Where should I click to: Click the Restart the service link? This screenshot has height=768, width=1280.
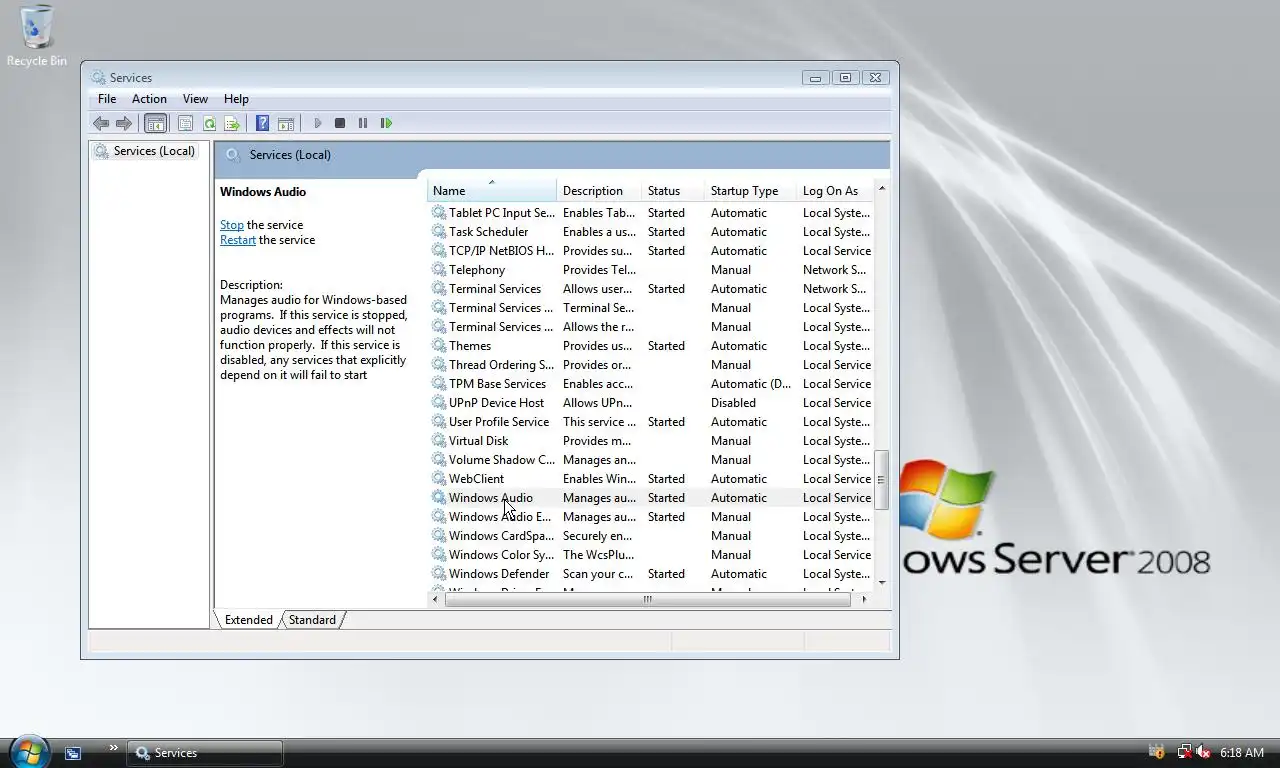pos(238,240)
